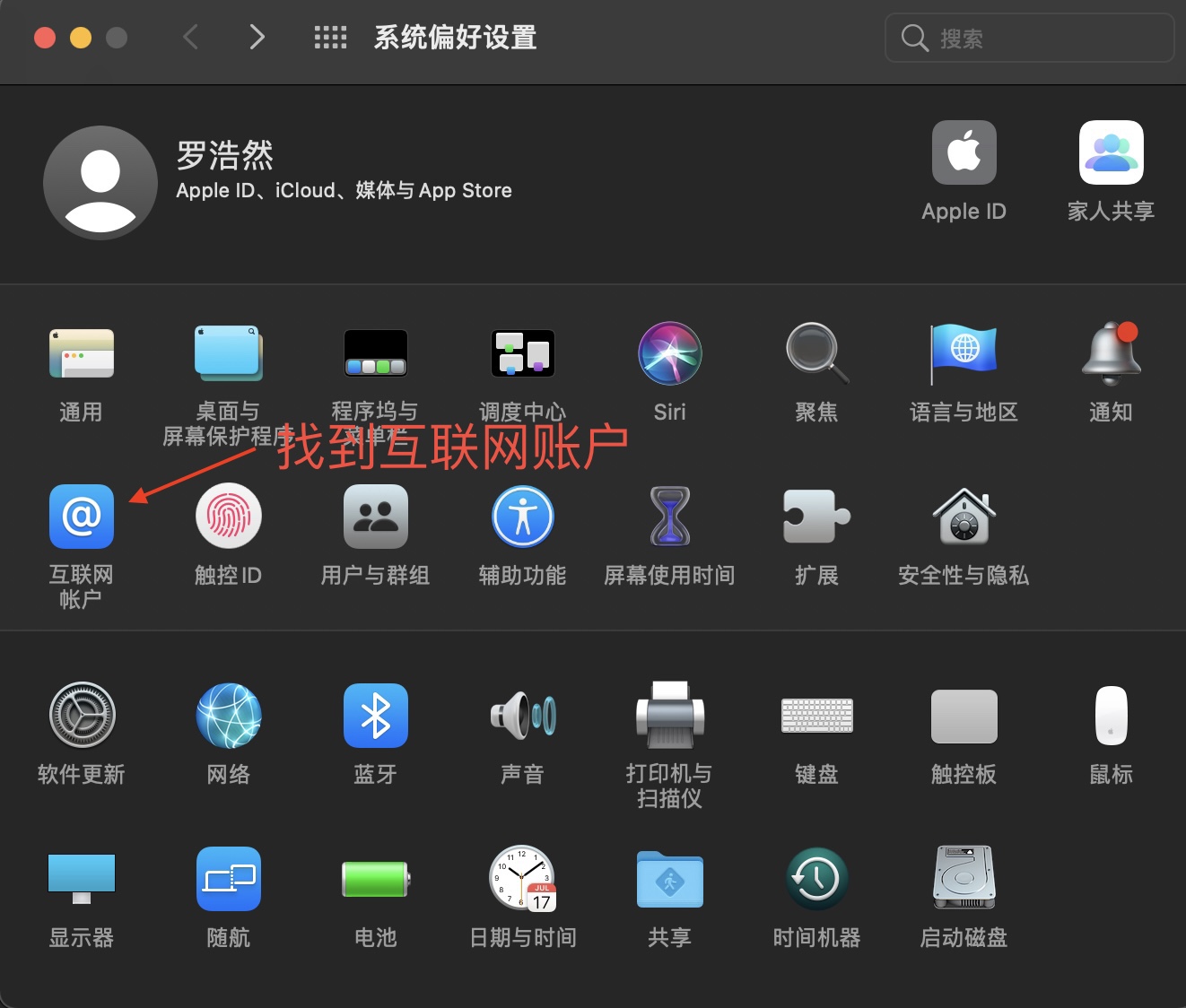Open 家人共享 (Family Sharing) settings
Viewport: 1186px width, 1008px height.
point(1111,152)
